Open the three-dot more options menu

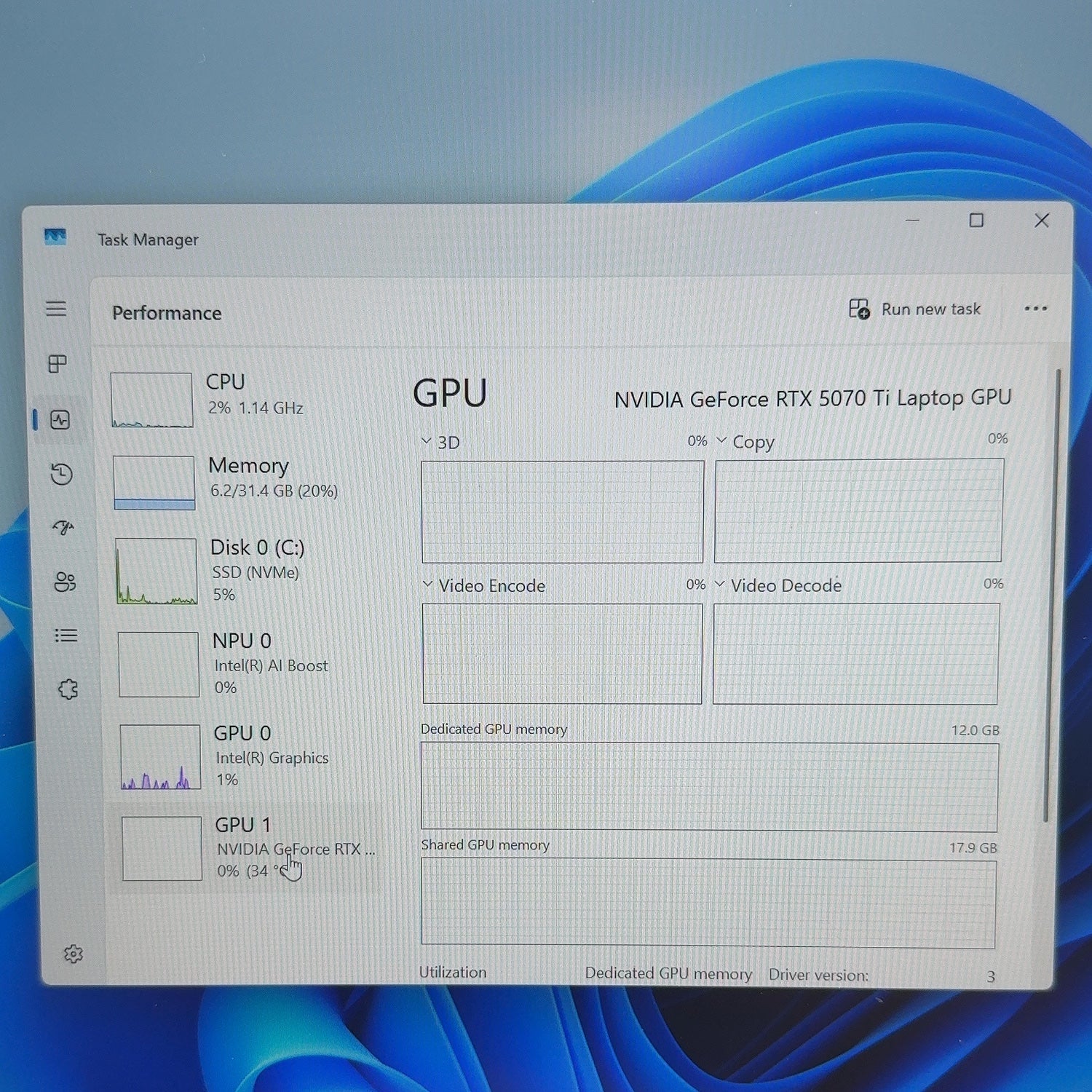pos(1035,309)
